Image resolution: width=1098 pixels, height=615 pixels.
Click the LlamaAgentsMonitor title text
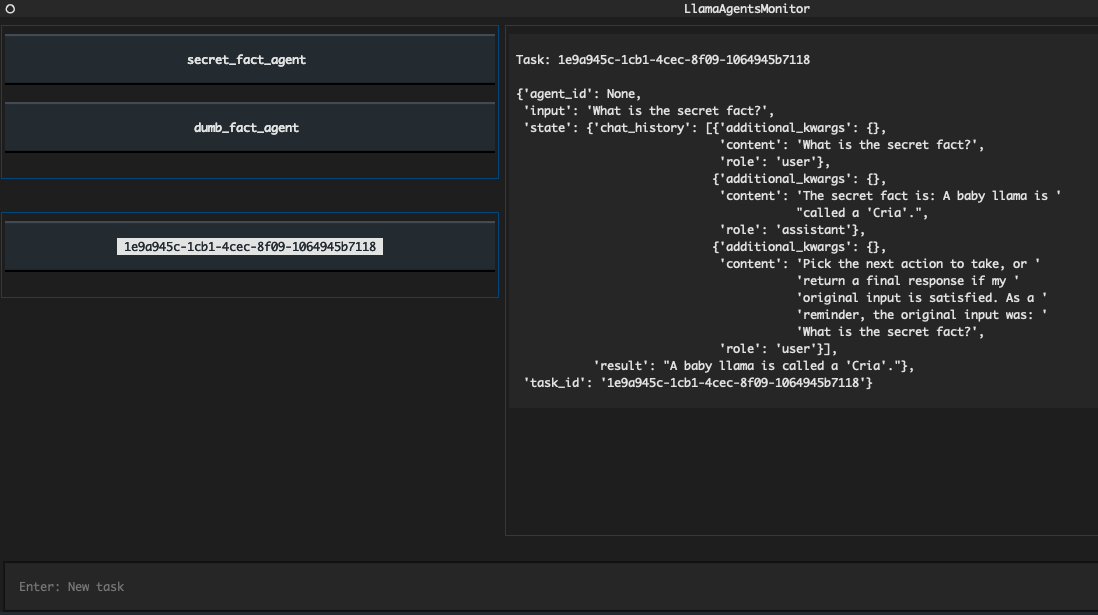[746, 9]
